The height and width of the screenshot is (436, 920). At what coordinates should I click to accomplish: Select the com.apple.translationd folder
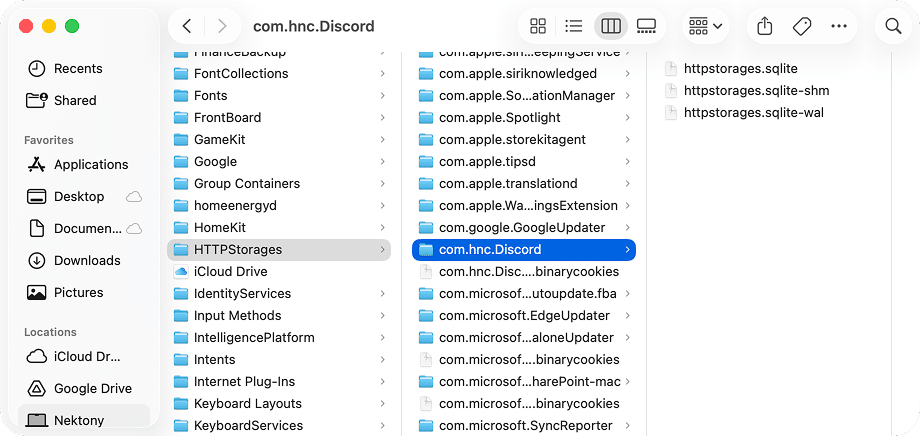pos(524,184)
